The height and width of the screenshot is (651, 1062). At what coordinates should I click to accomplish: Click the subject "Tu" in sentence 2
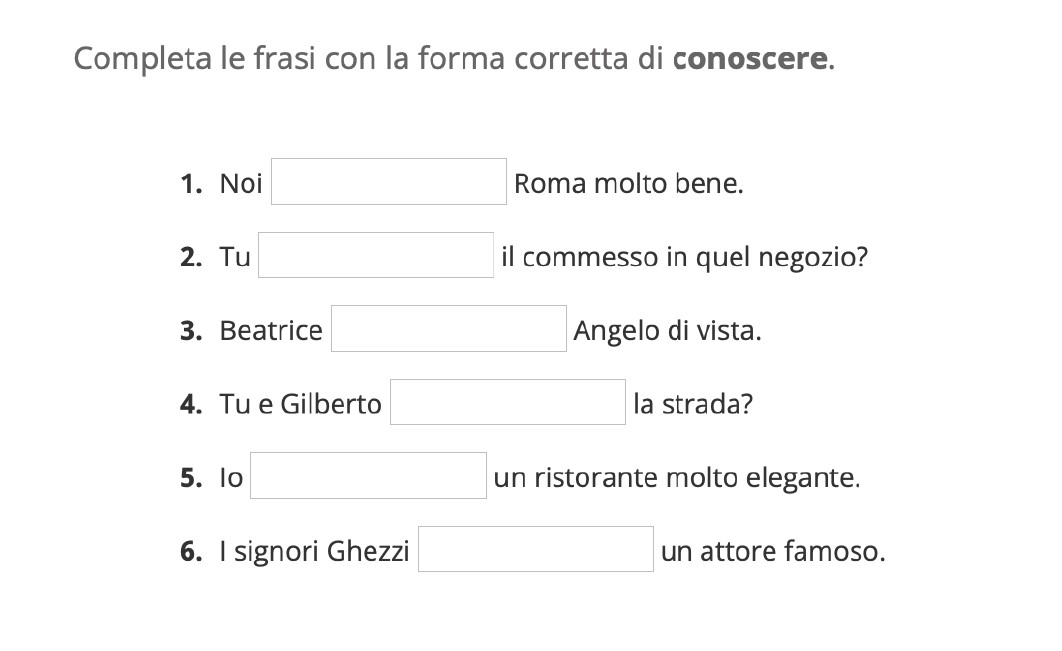[x=235, y=258]
